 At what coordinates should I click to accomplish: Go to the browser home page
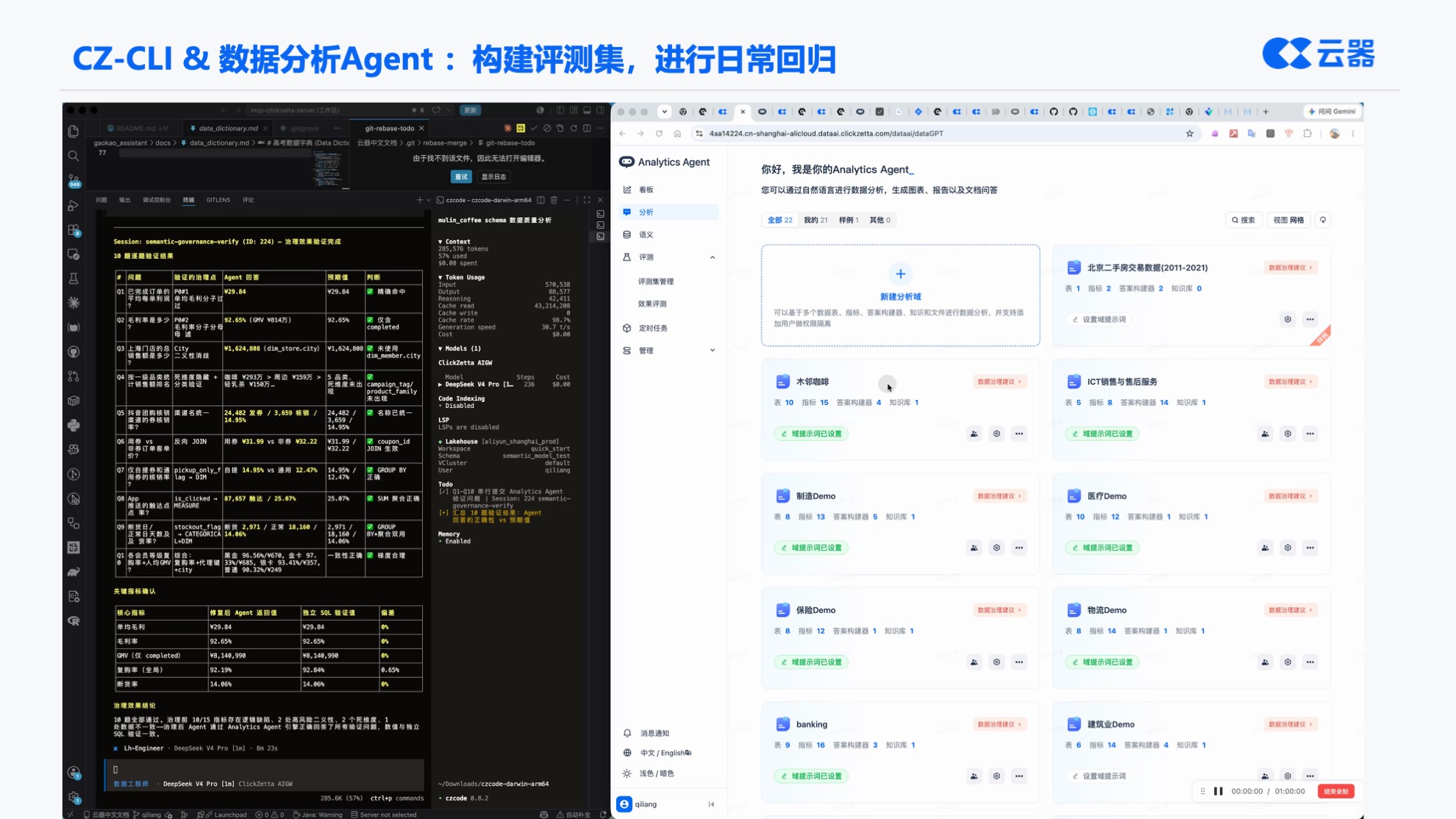(x=677, y=134)
